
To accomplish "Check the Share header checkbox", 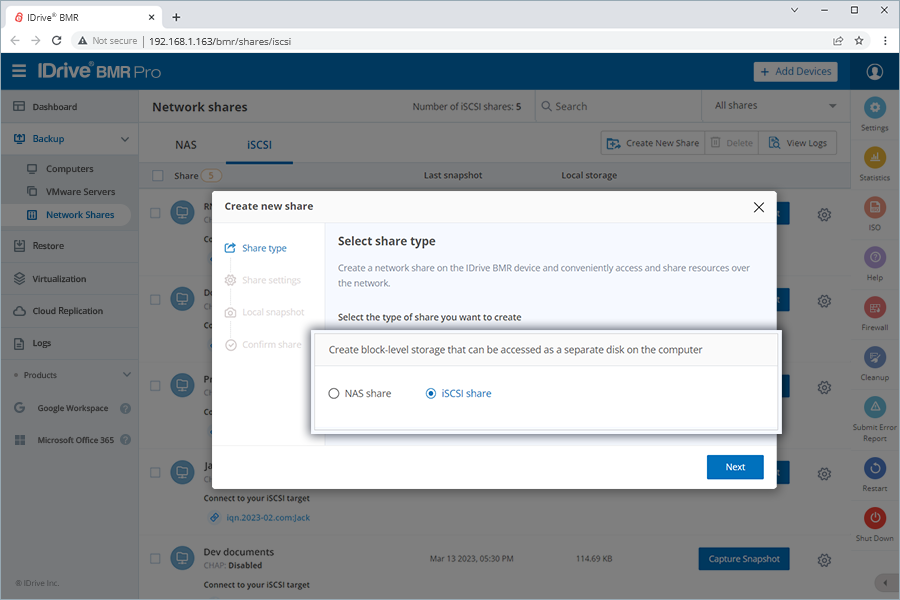I will [157, 175].
